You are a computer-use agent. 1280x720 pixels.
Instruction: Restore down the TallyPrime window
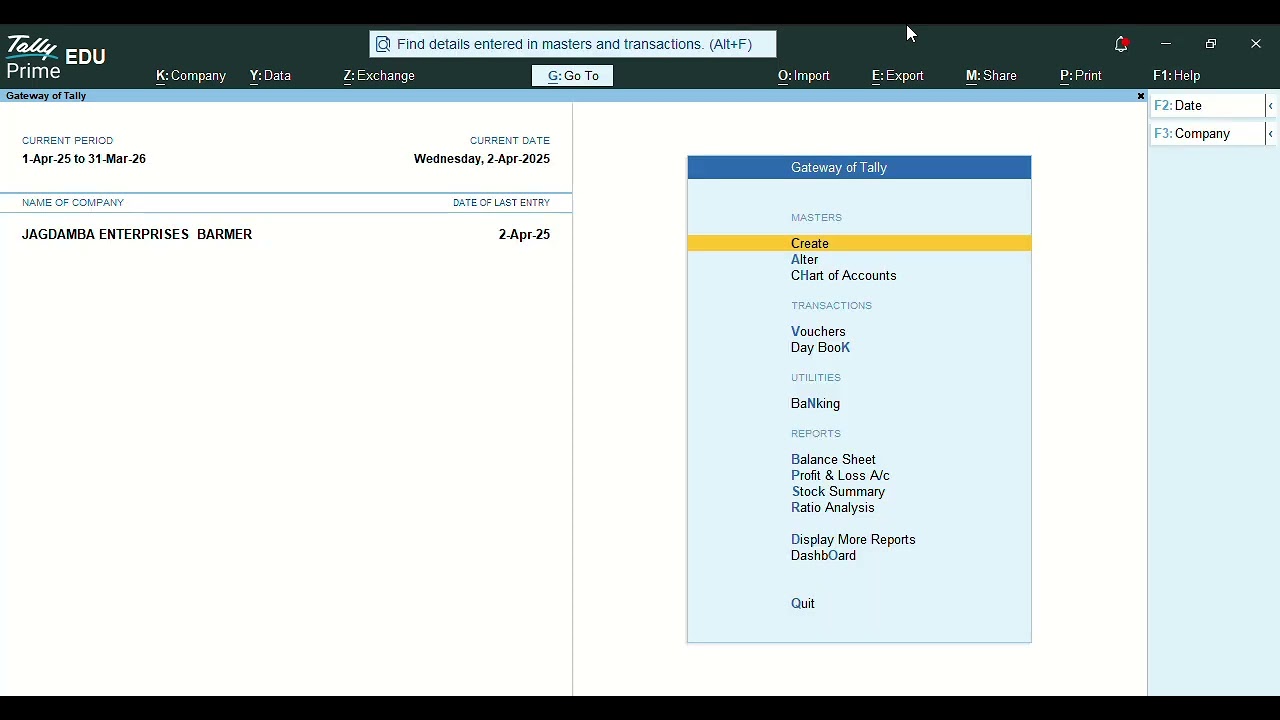[x=1212, y=44]
